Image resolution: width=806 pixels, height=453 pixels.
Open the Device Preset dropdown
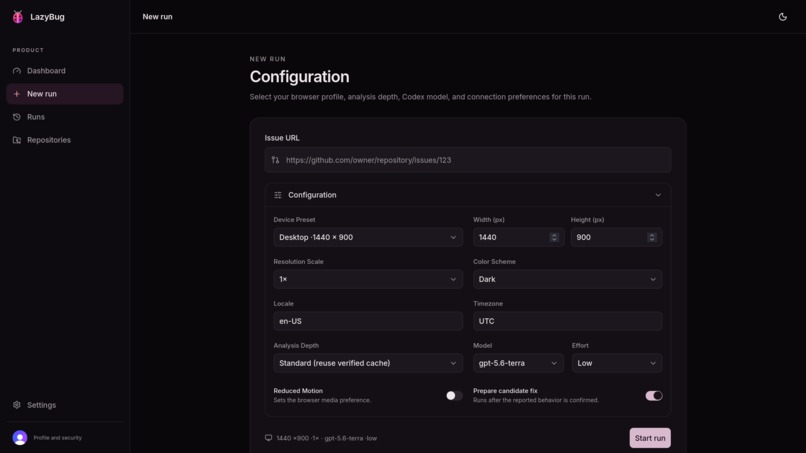click(x=368, y=237)
